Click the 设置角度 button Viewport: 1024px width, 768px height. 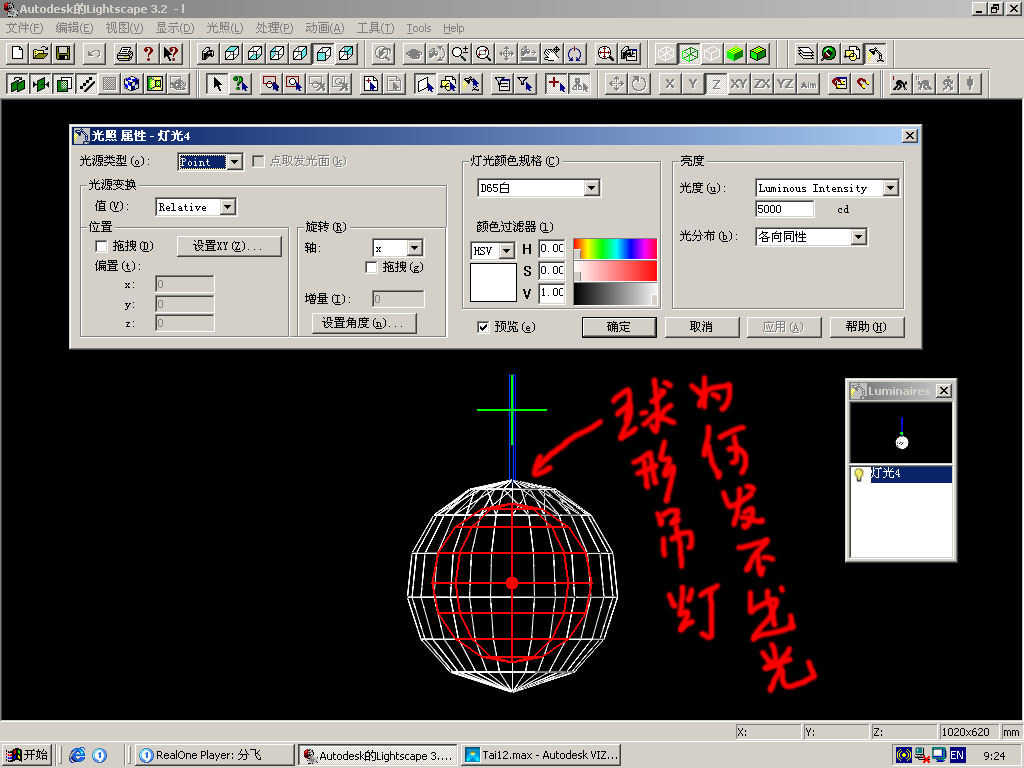[x=362, y=323]
